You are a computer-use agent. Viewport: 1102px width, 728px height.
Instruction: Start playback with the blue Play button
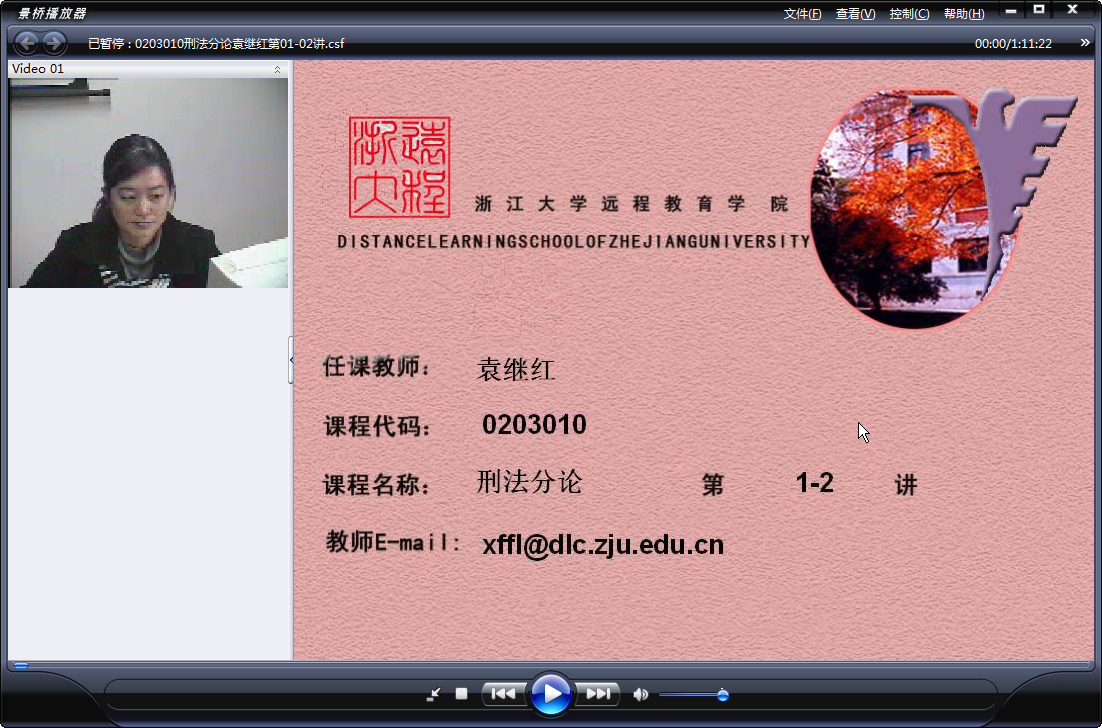[x=550, y=694]
